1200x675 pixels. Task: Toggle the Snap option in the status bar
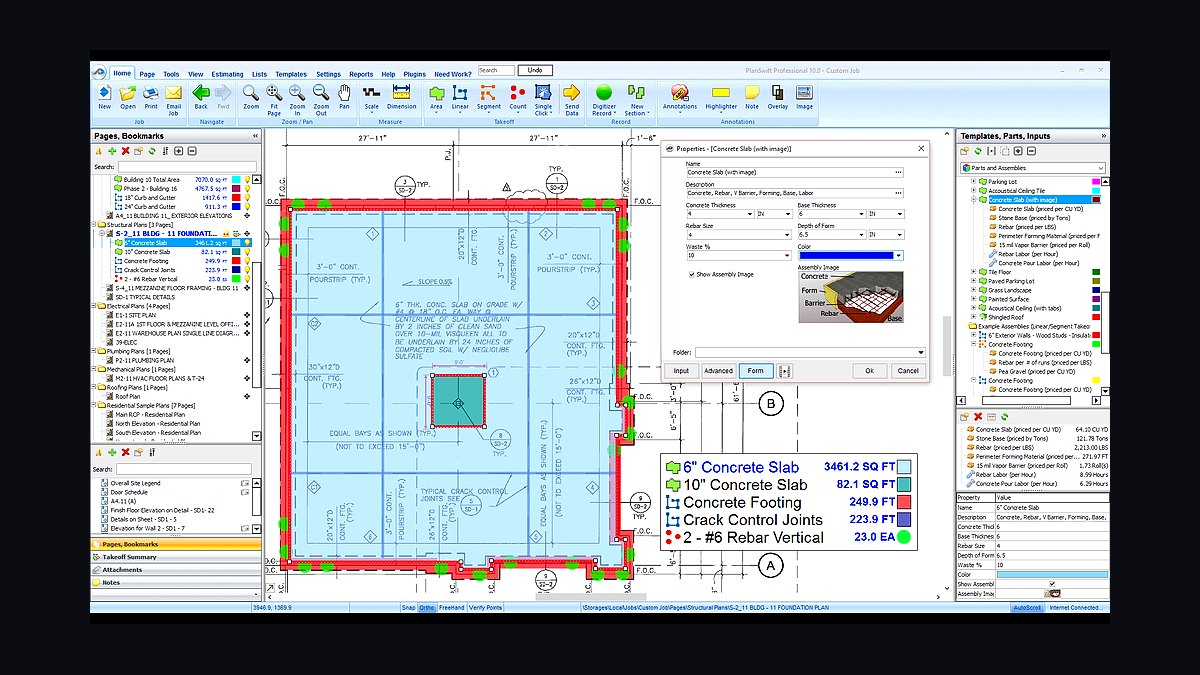click(408, 607)
